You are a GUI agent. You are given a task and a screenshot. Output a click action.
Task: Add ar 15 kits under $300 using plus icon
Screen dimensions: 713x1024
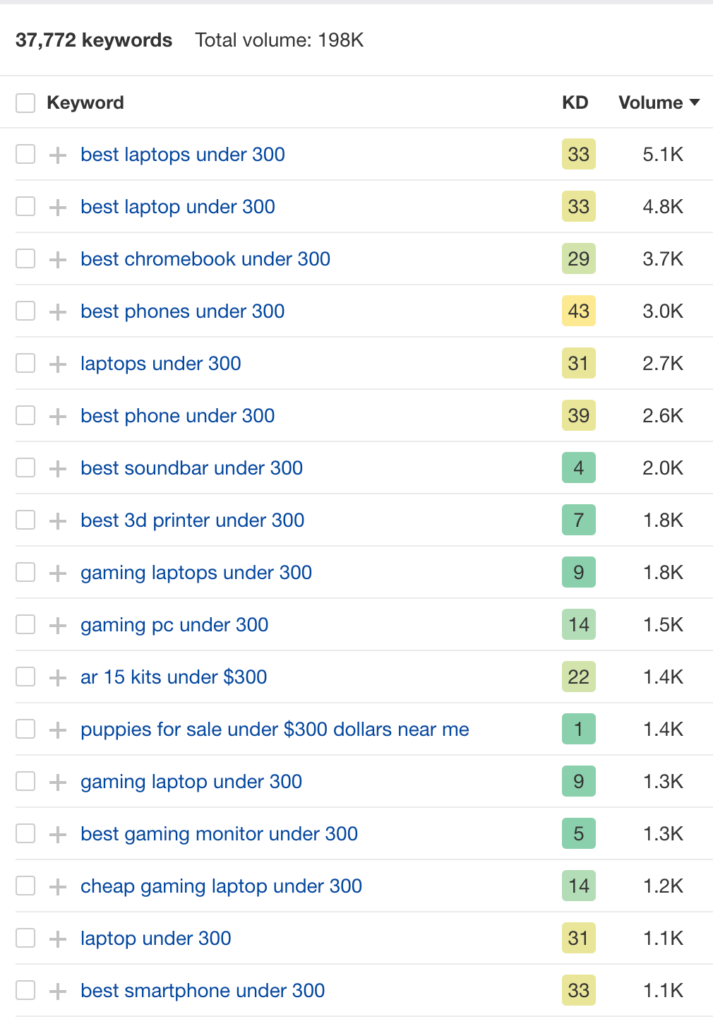pos(57,677)
